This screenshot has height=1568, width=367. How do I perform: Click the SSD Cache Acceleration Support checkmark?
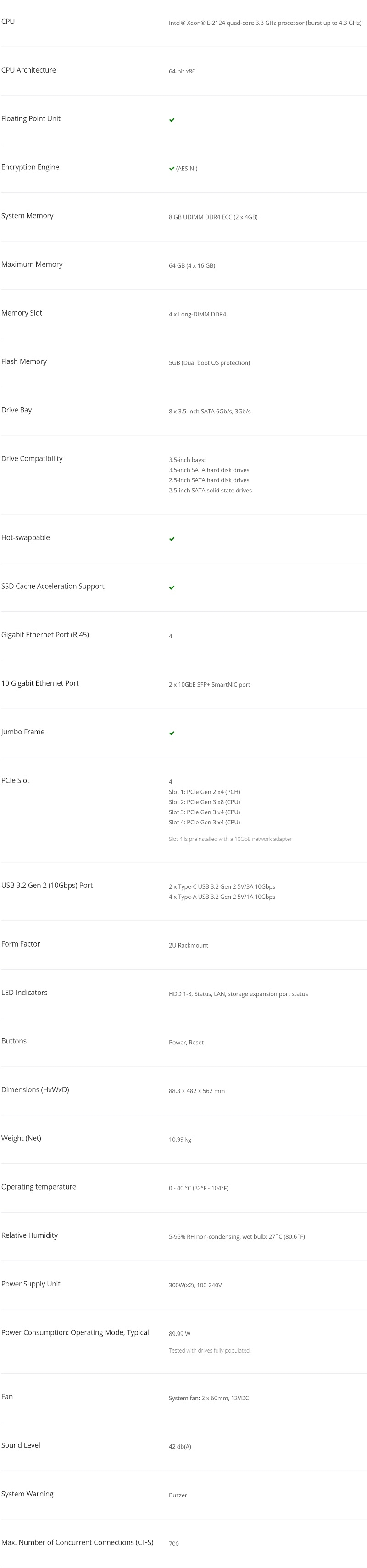pyautogui.click(x=172, y=587)
